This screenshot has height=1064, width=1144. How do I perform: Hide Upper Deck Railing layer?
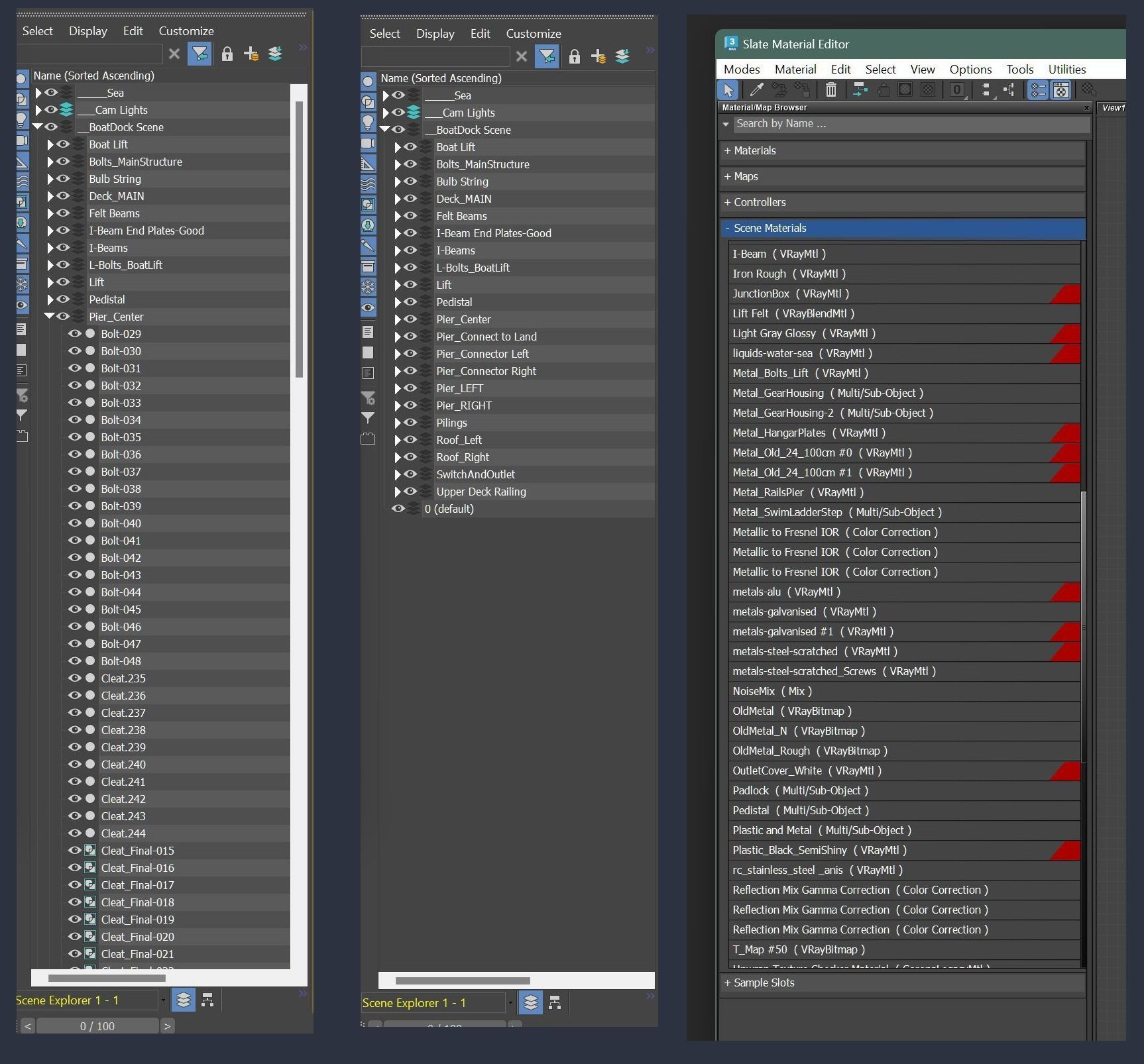(x=410, y=492)
